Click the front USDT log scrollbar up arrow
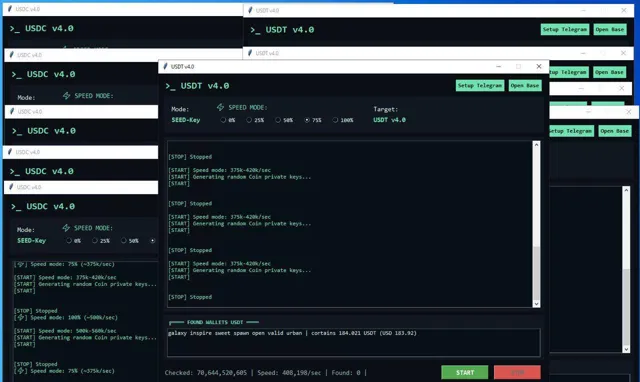The height and width of the screenshot is (382, 640). pyautogui.click(x=536, y=144)
